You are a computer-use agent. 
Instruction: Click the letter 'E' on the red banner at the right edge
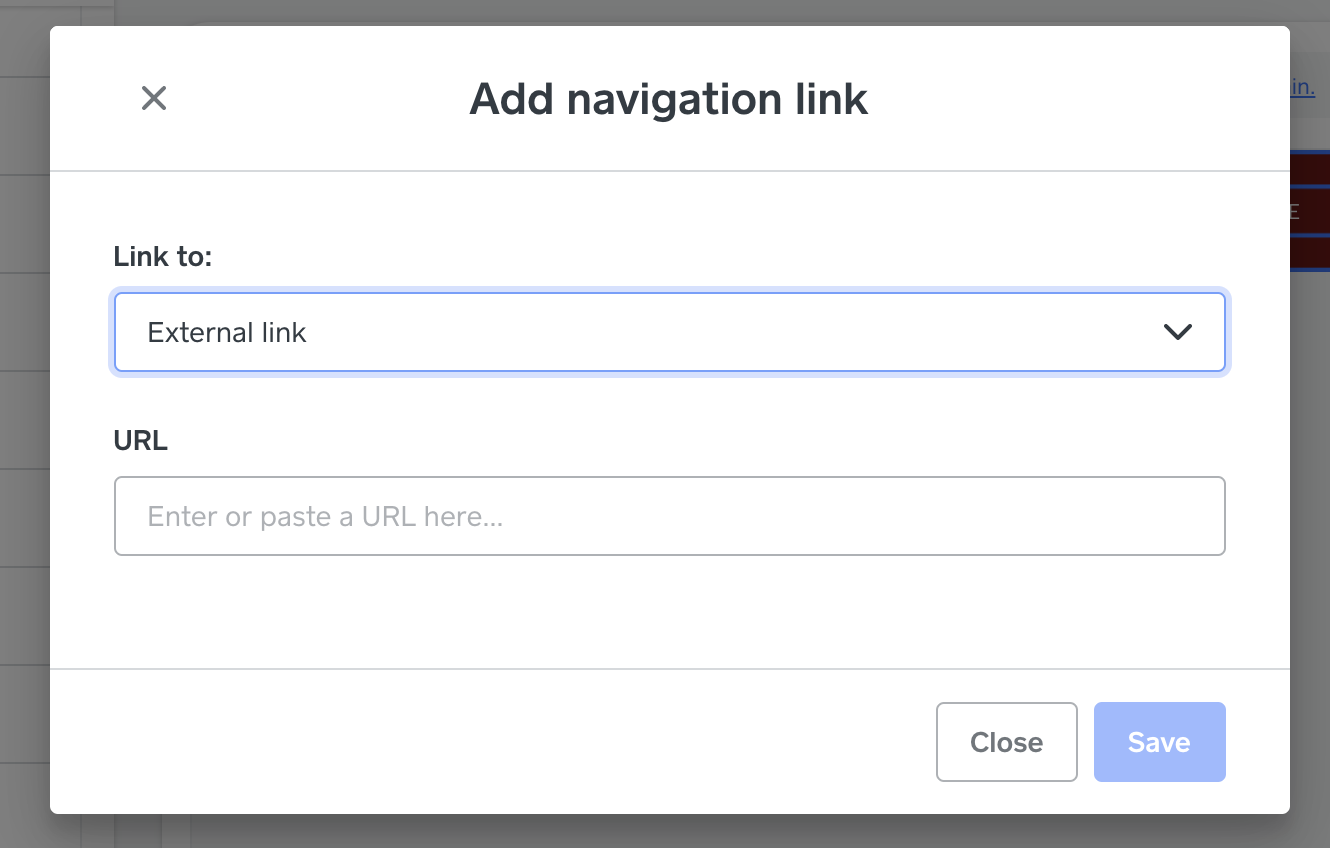pos(1294,211)
